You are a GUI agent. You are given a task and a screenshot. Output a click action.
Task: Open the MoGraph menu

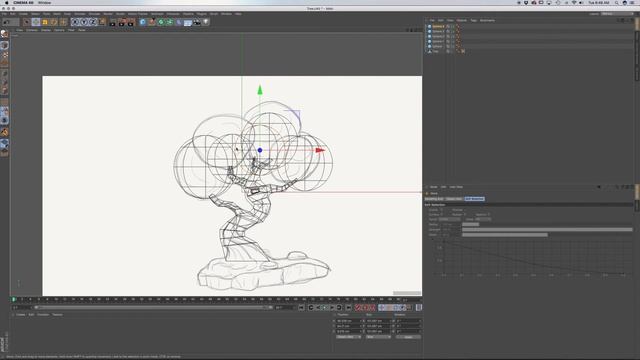click(x=157, y=14)
